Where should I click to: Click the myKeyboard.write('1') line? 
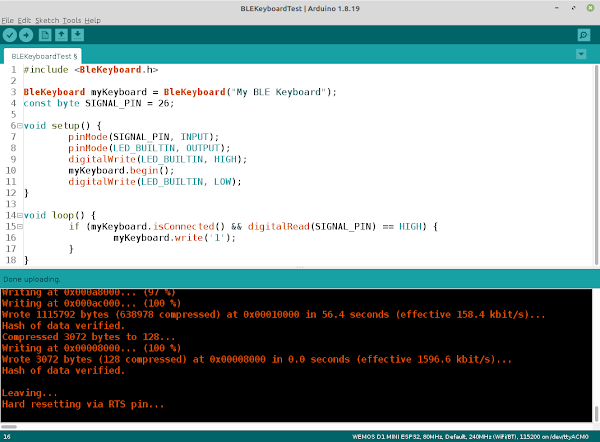[x=174, y=238]
